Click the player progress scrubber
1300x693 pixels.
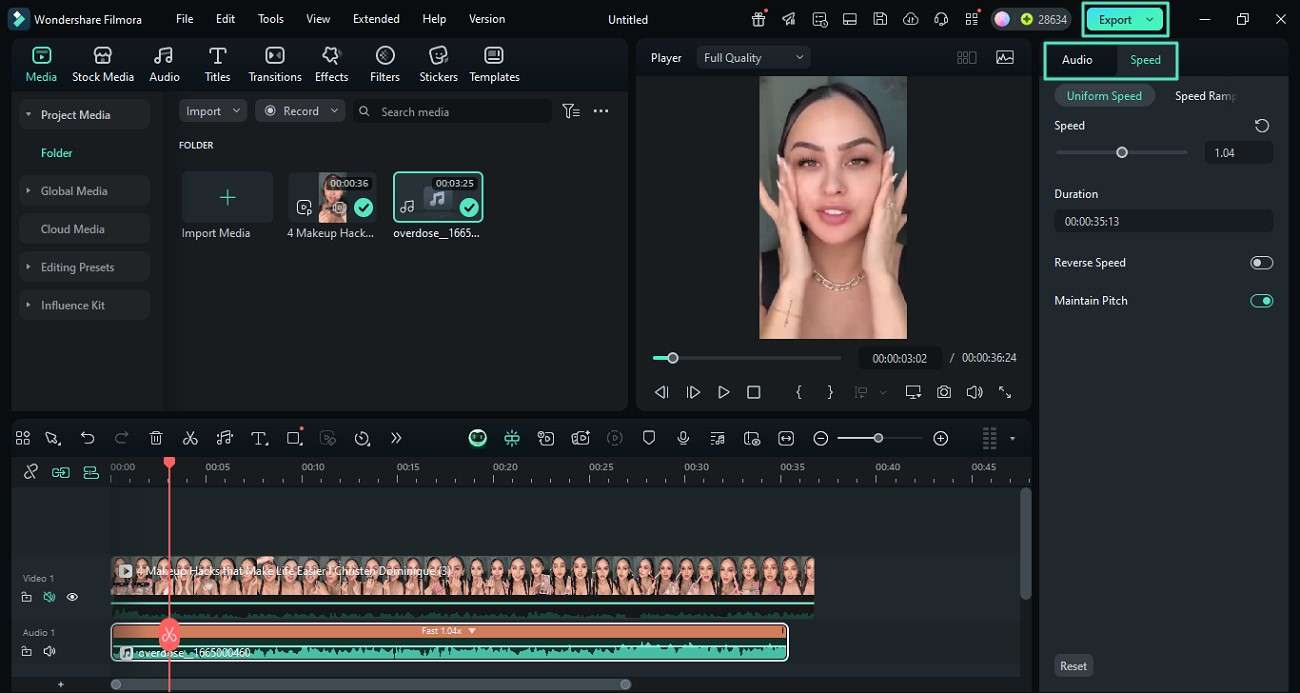tap(673, 358)
